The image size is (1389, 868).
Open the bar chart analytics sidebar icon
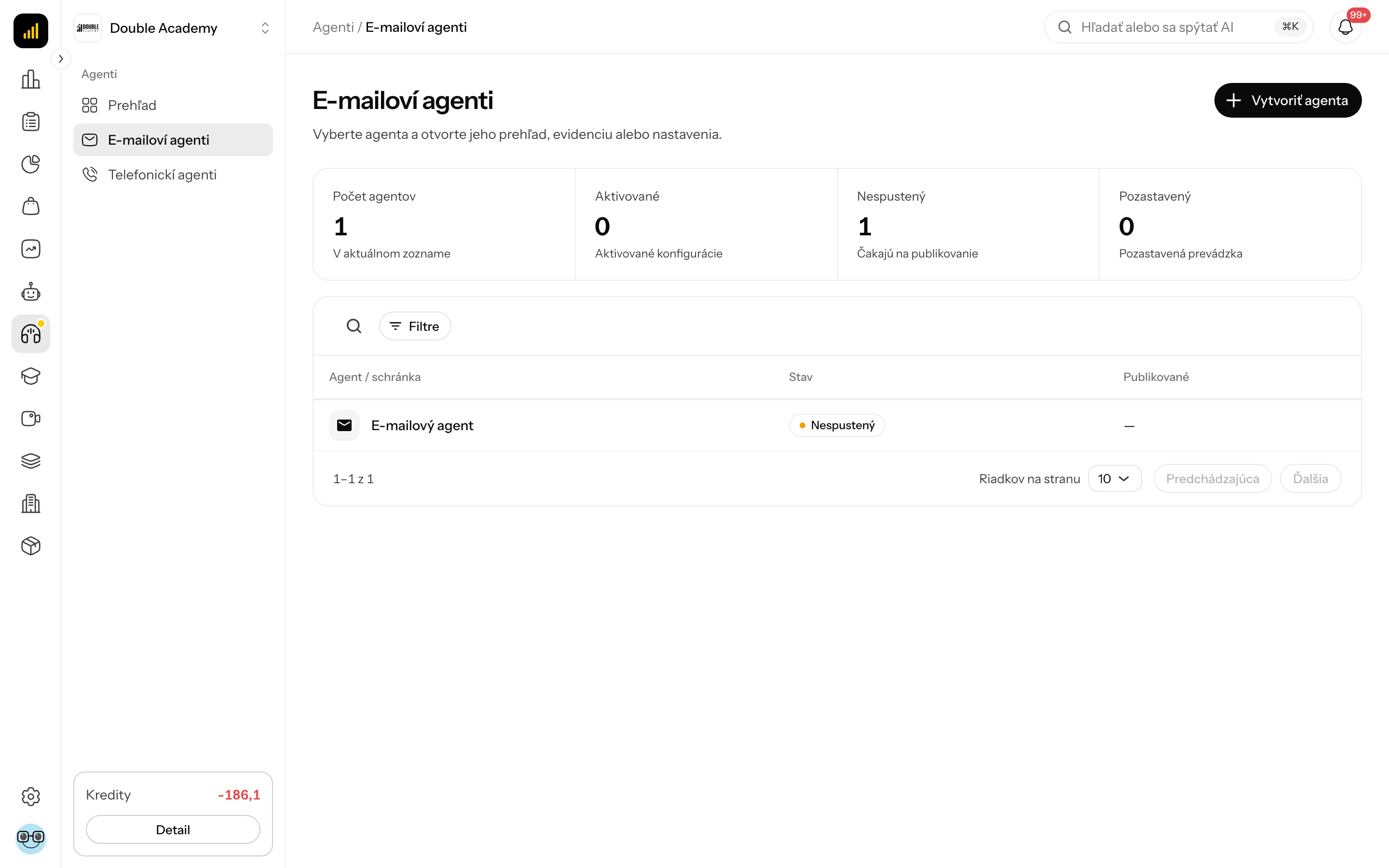(x=30, y=79)
